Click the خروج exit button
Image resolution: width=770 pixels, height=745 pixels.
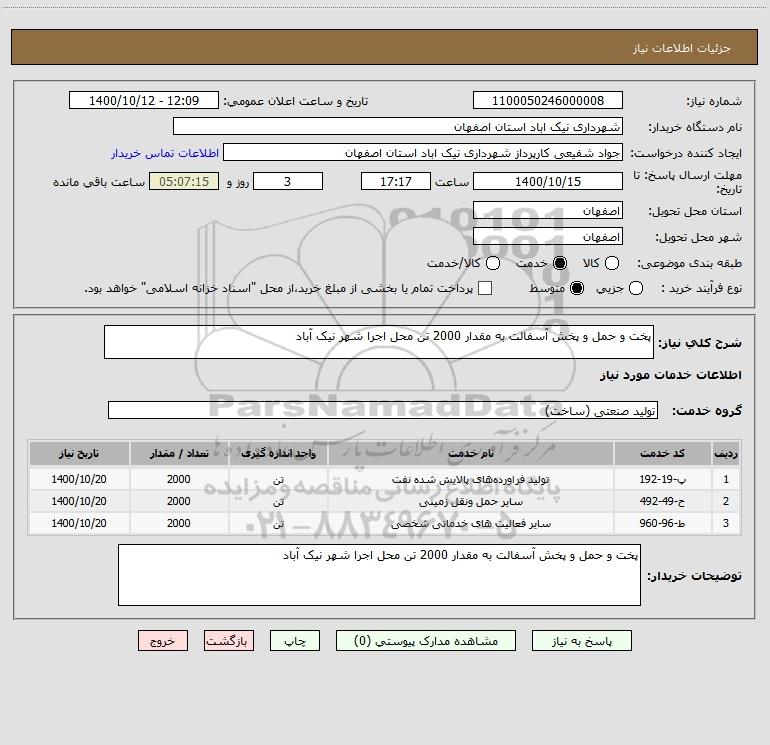pos(163,641)
